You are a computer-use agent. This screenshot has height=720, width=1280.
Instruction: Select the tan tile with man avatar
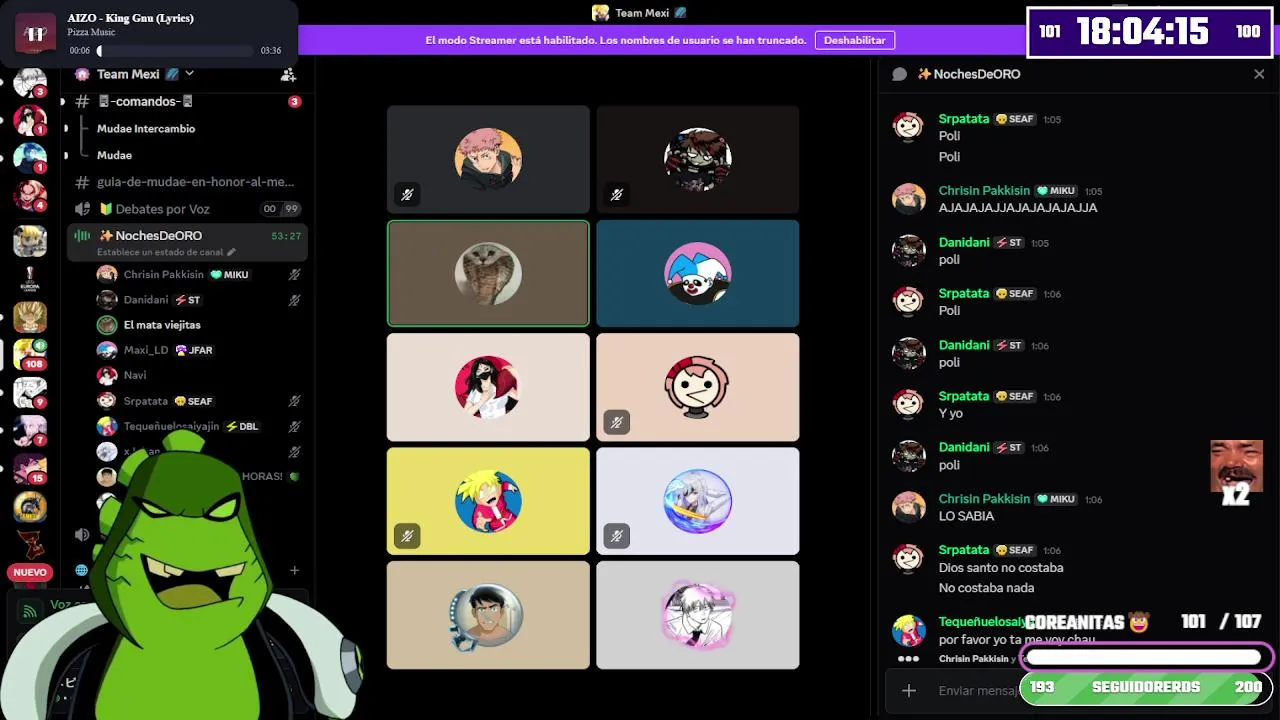[488, 615]
